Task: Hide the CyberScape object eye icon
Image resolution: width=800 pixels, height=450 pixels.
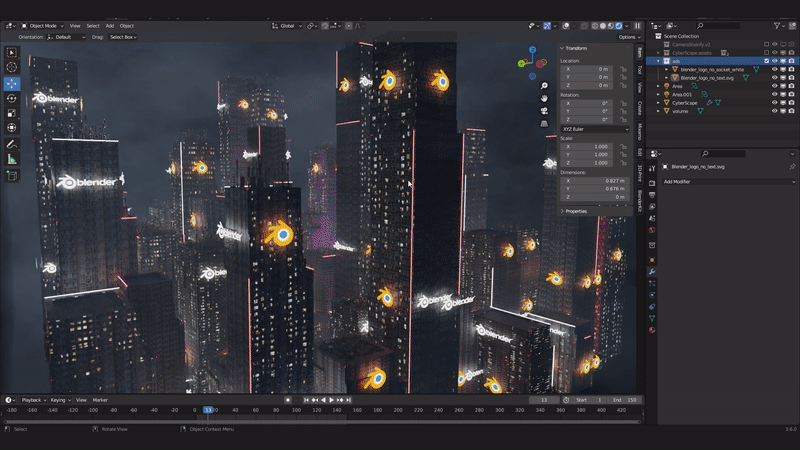Action: tap(774, 103)
